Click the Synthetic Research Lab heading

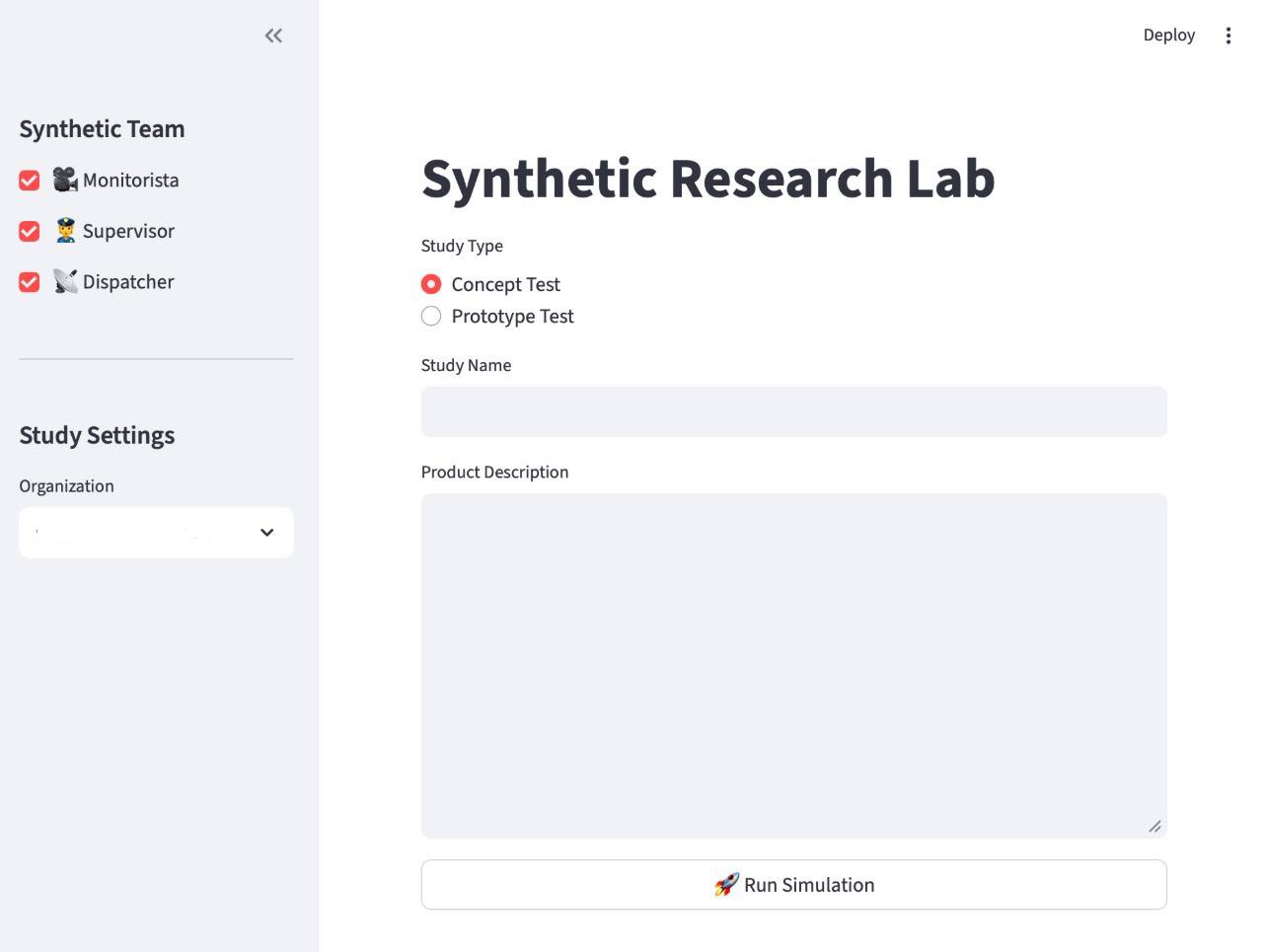(x=708, y=179)
